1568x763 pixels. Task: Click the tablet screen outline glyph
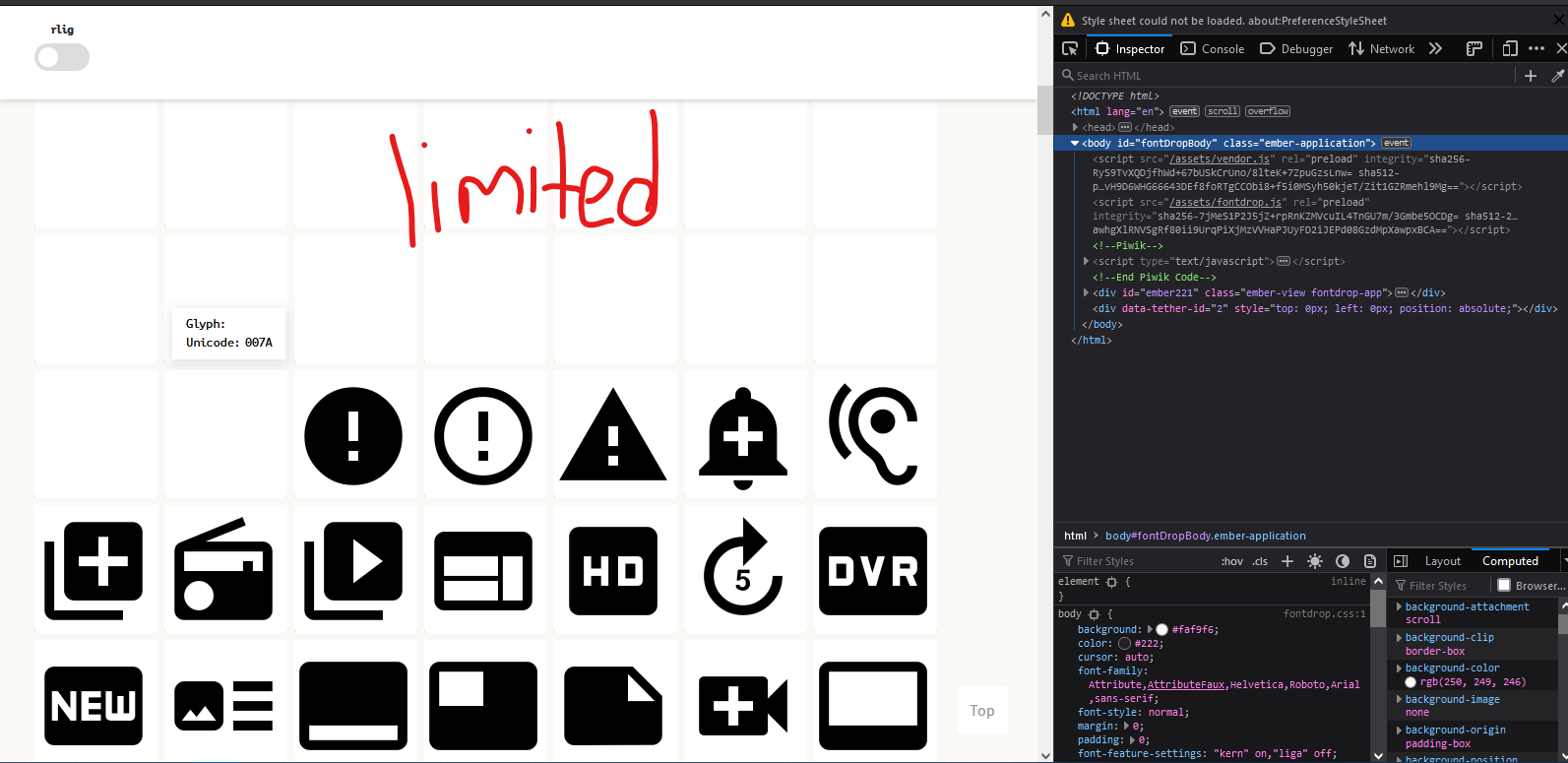(x=873, y=706)
